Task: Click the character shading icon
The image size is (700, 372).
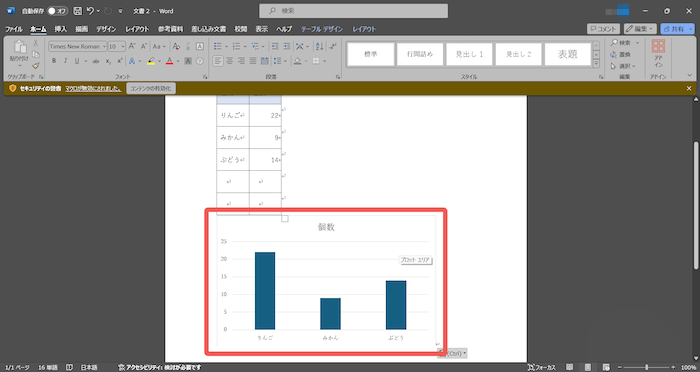Action: (x=188, y=61)
